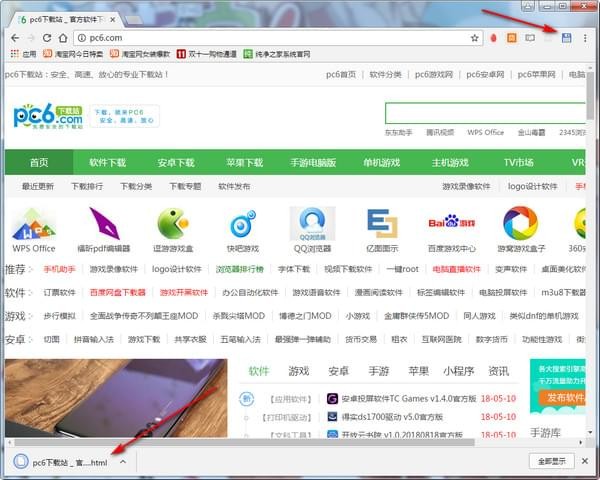Click the orange extension icon in toolbar
600x480 pixels.
click(x=512, y=38)
